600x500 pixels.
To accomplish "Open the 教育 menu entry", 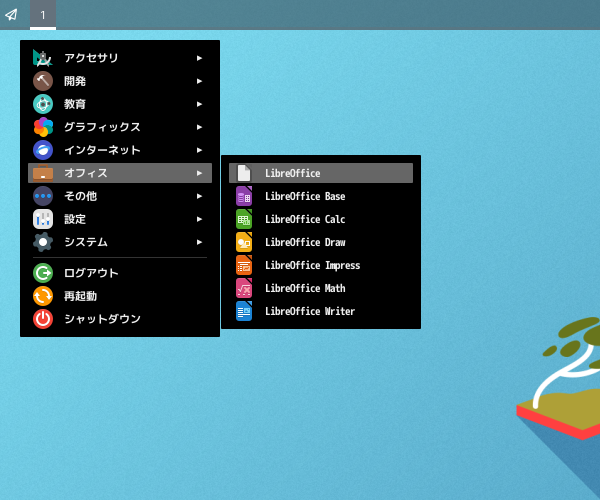I will [x=120, y=104].
